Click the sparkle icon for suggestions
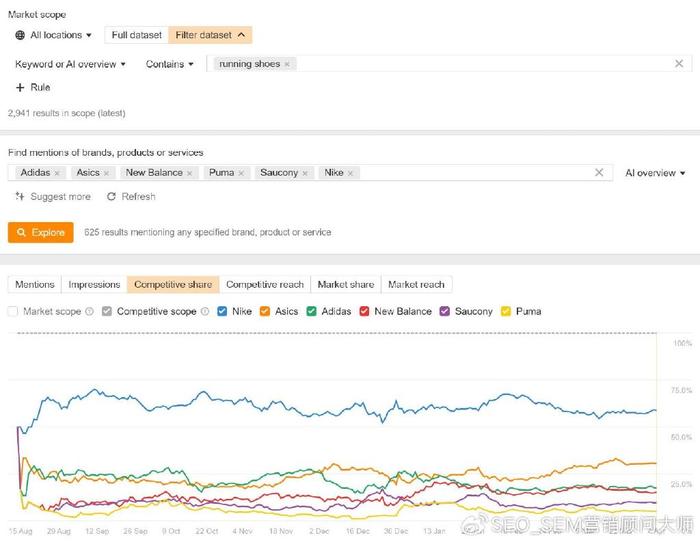This screenshot has width=700, height=542. (20, 196)
